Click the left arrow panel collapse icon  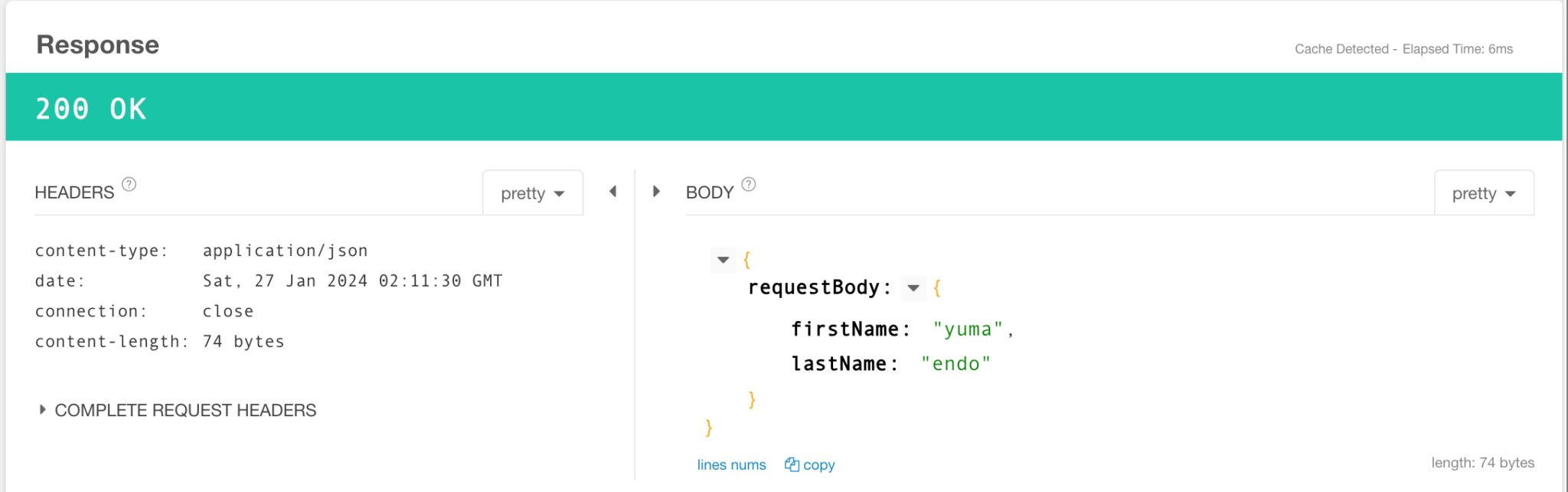point(612,192)
